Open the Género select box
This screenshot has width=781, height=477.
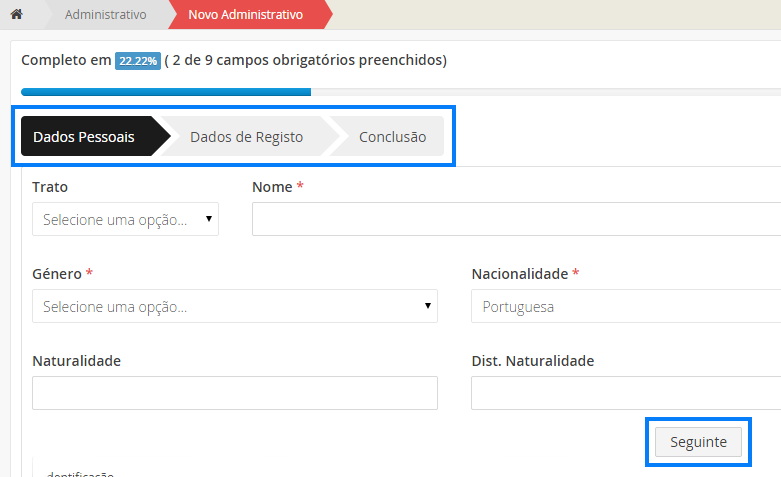click(234, 307)
